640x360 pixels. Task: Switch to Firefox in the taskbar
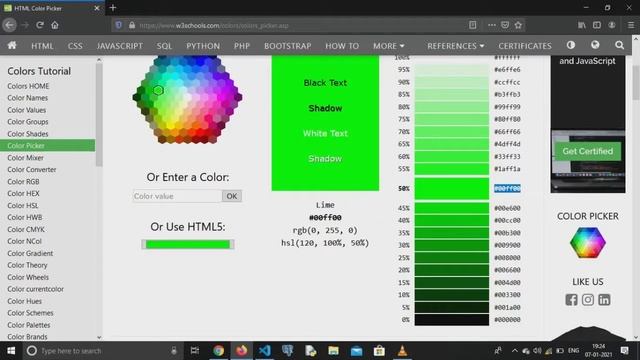coord(242,351)
